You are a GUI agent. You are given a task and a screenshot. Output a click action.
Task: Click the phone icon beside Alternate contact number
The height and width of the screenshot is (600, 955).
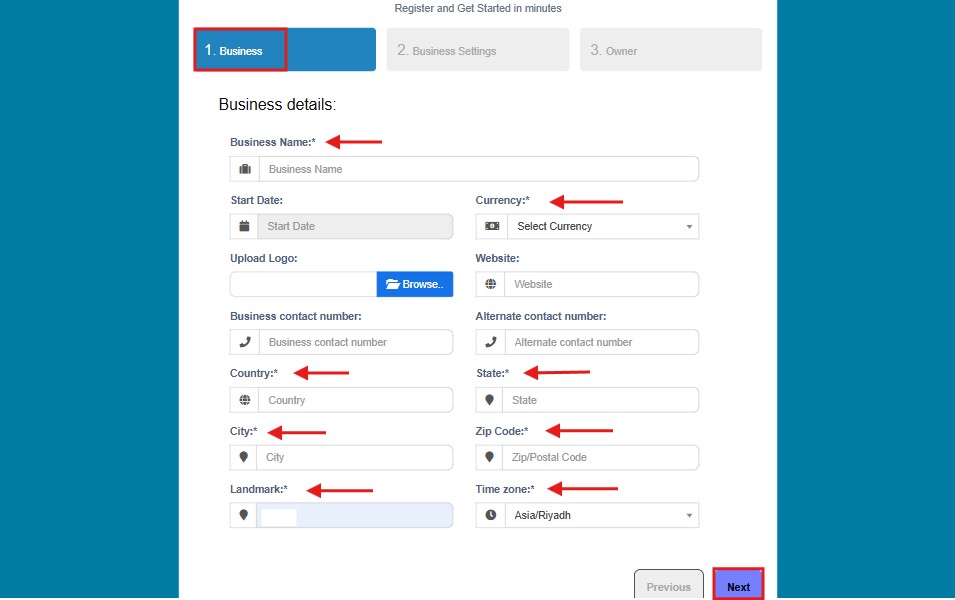[490, 342]
